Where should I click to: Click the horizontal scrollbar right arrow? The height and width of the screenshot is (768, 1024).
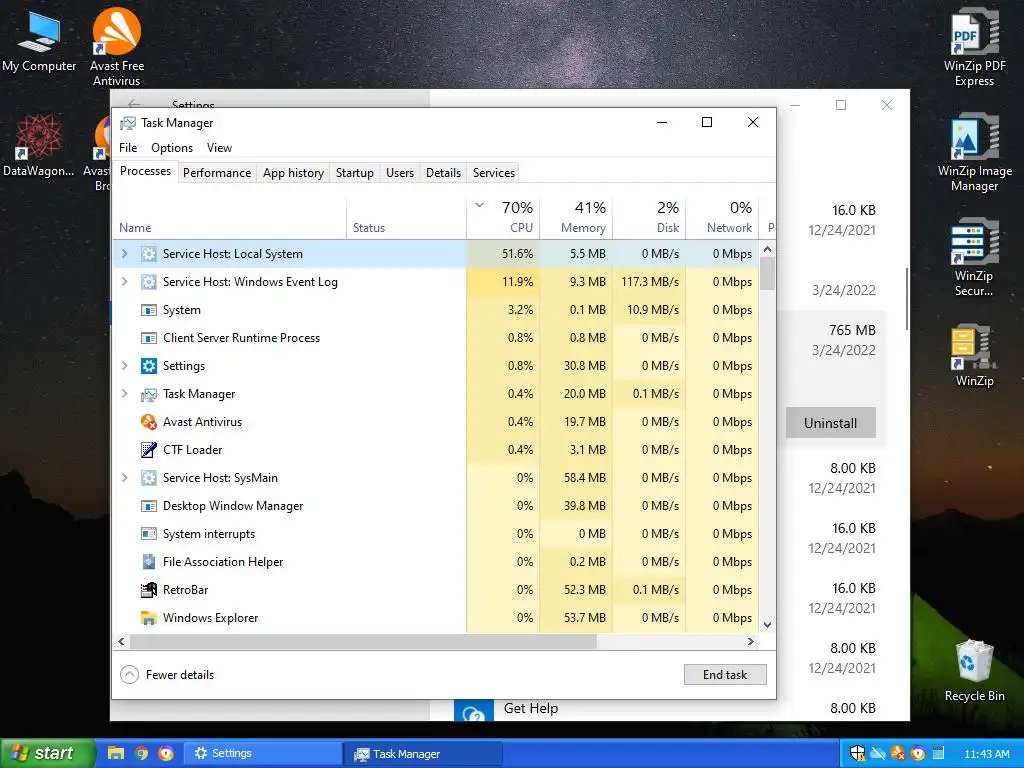pyautogui.click(x=750, y=642)
